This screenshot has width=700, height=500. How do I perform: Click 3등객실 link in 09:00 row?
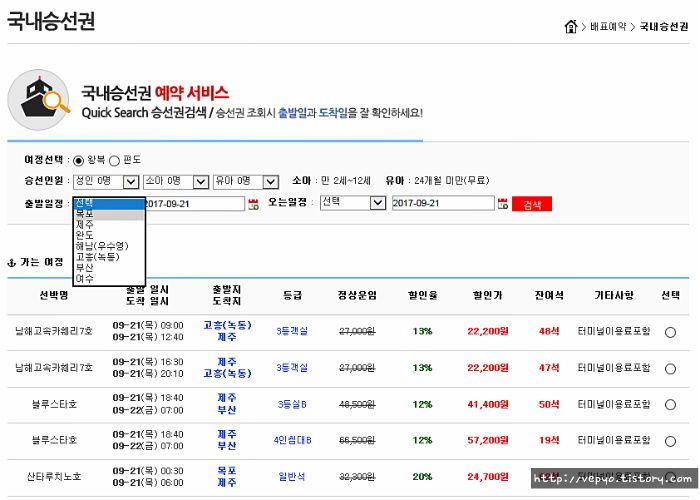point(292,331)
